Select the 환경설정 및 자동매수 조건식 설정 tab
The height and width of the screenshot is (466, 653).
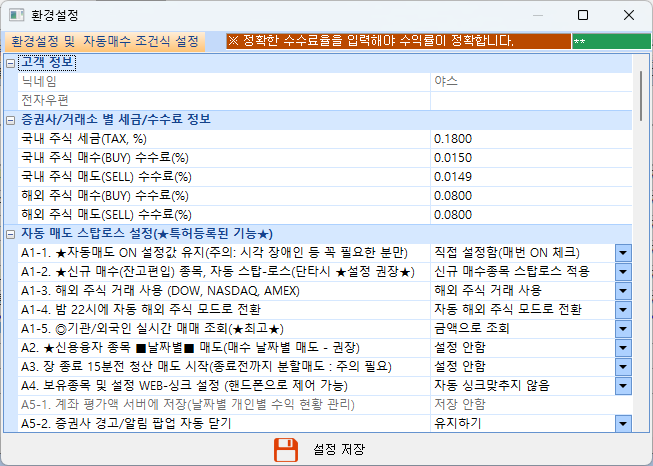pos(104,42)
